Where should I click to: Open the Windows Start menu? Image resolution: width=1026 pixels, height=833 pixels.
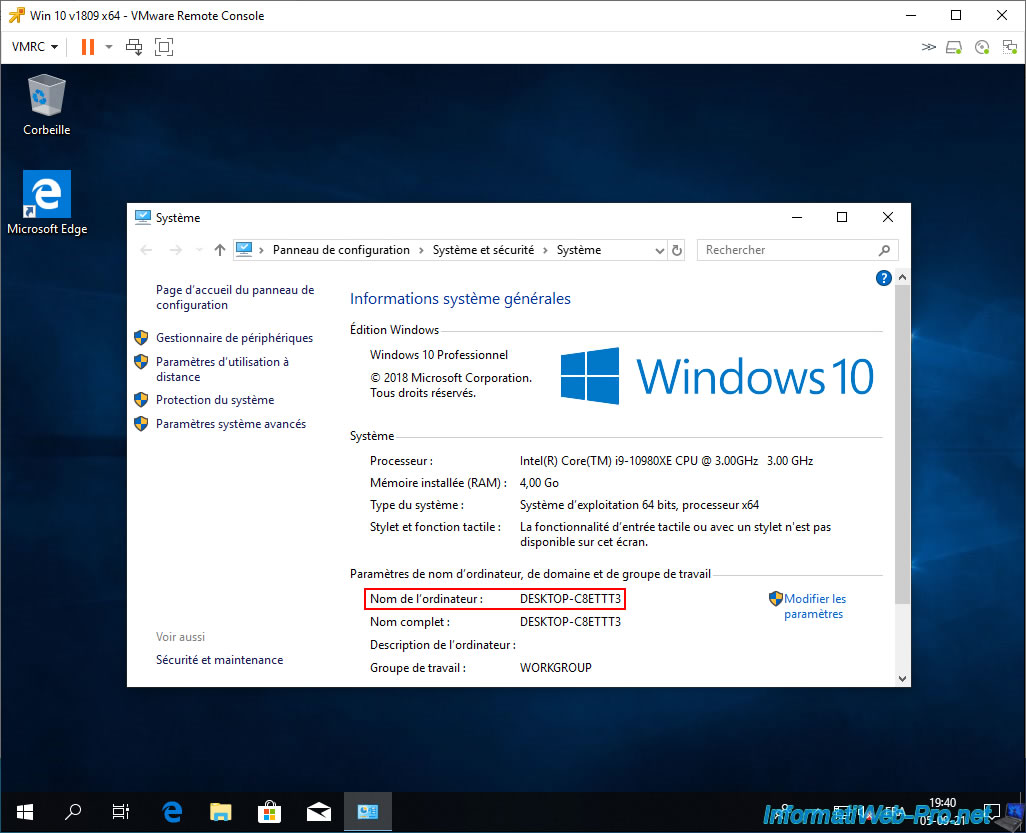point(25,812)
